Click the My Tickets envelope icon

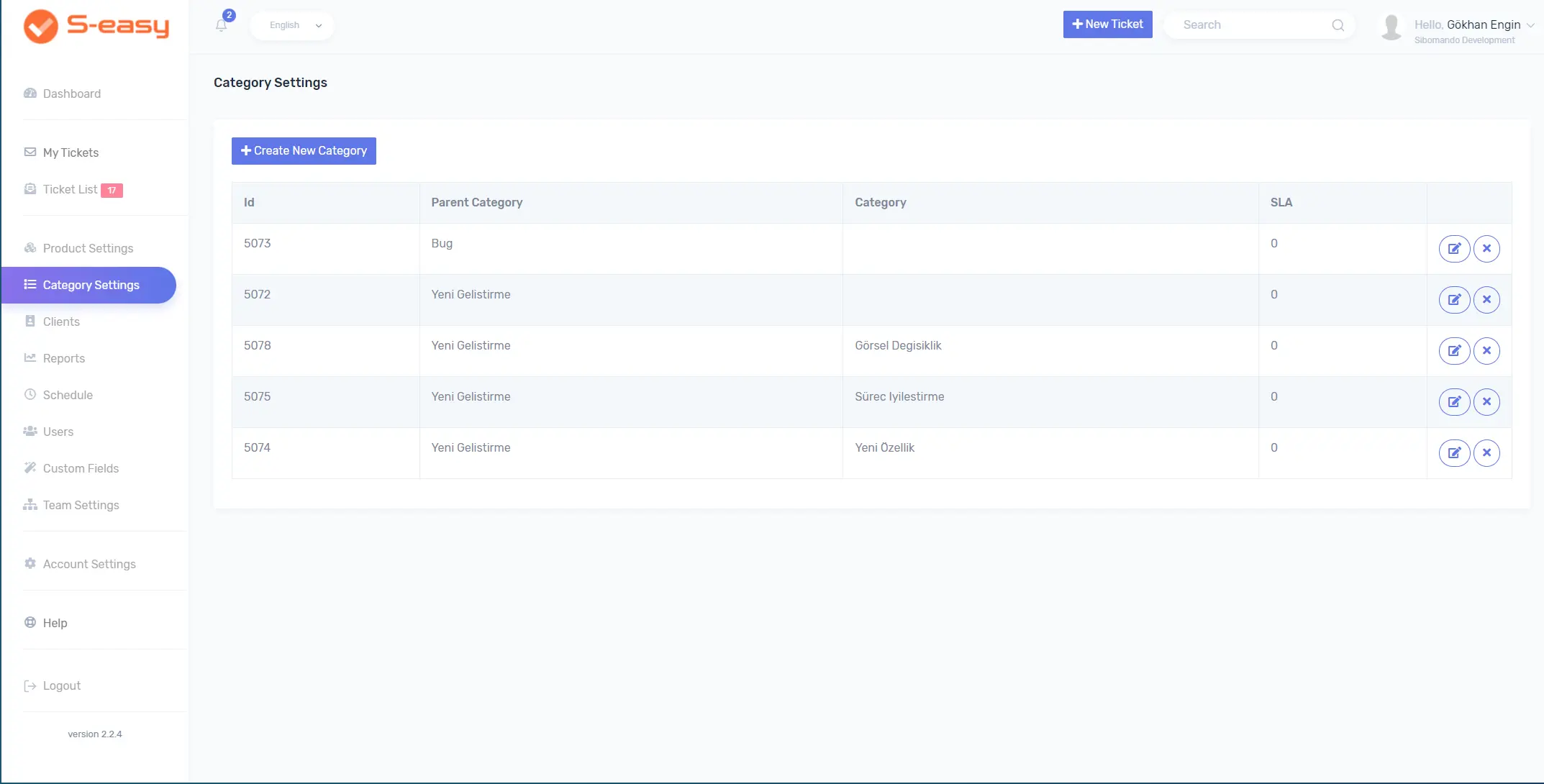point(30,152)
